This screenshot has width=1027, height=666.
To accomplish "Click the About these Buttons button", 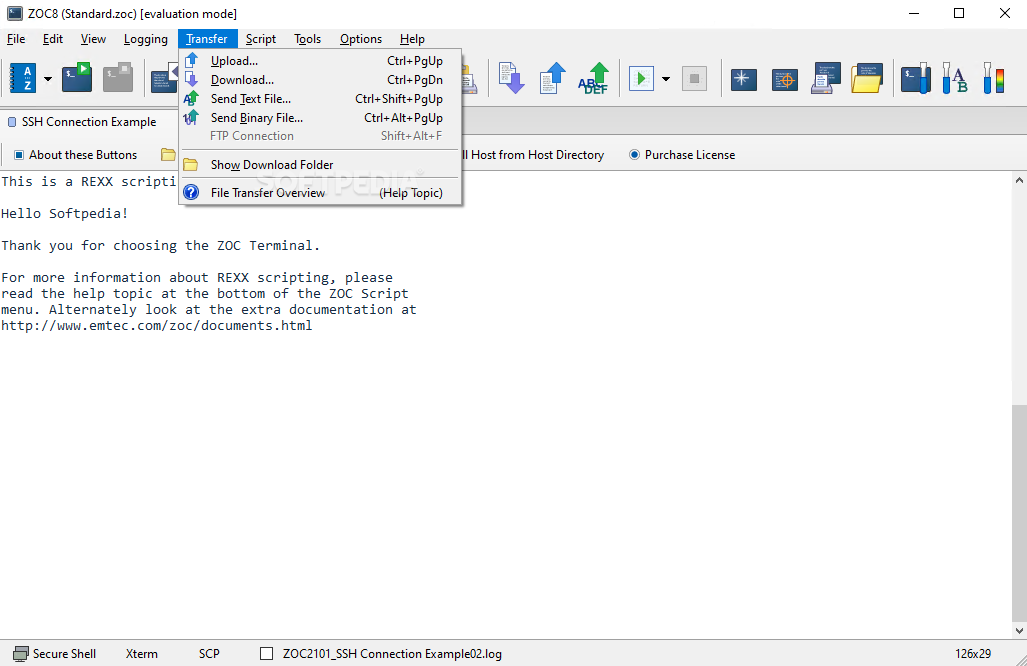I will tap(76, 155).
